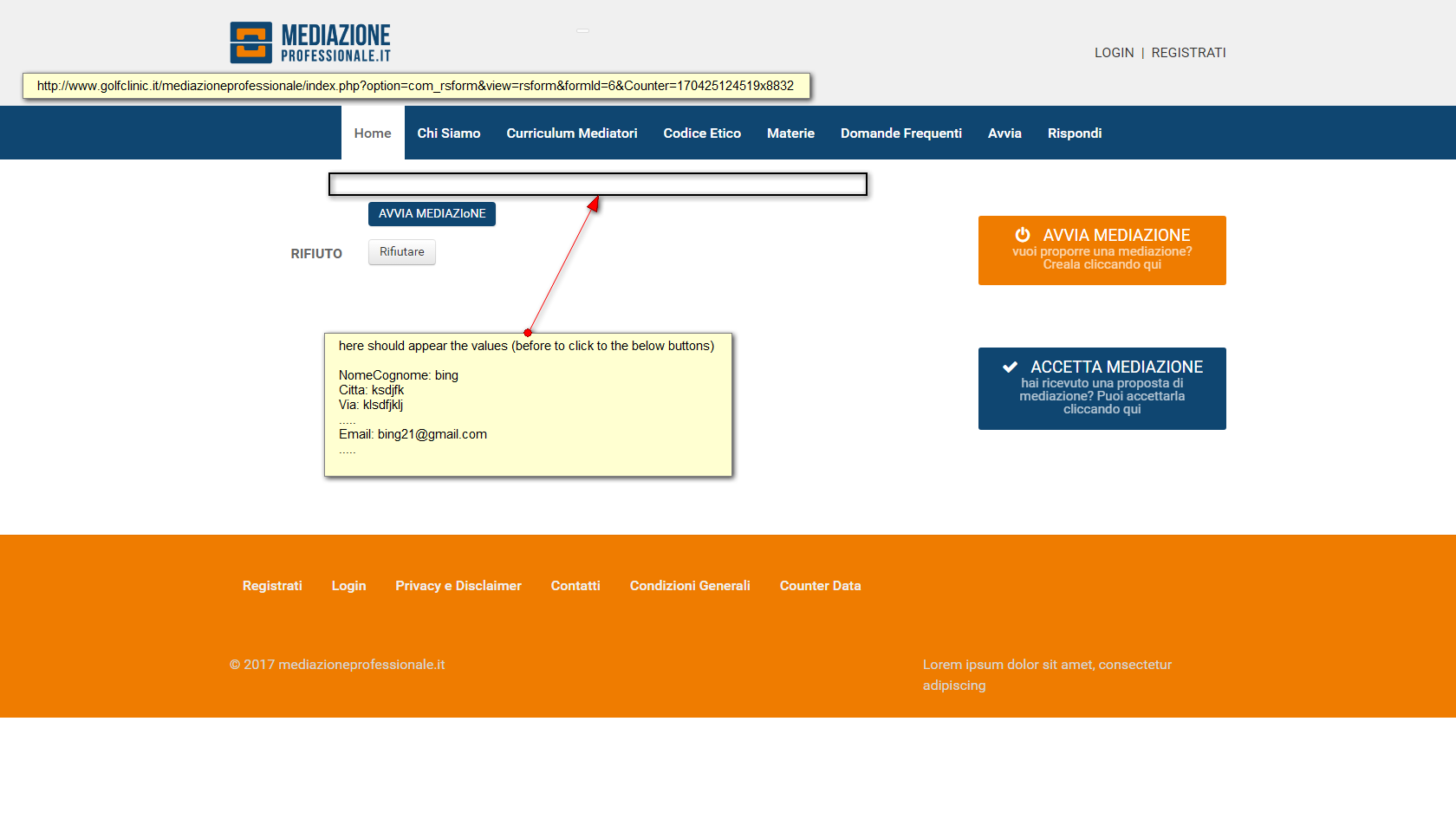
Task: Click the LOGIN link in header
Action: pyautogui.click(x=1114, y=53)
